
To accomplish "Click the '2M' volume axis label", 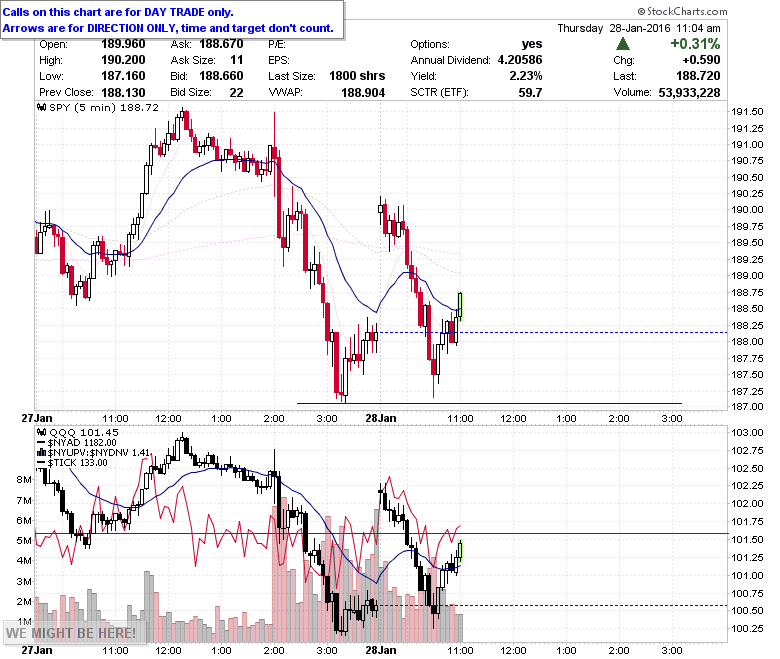I will pos(24,602).
